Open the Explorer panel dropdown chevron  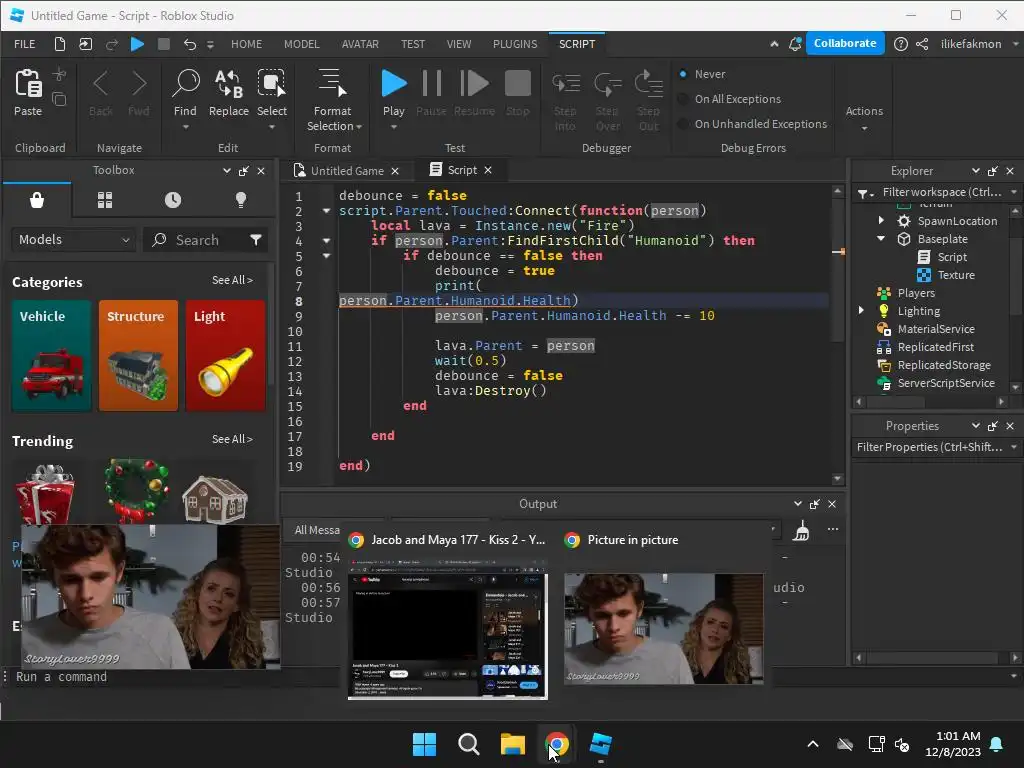(x=976, y=170)
